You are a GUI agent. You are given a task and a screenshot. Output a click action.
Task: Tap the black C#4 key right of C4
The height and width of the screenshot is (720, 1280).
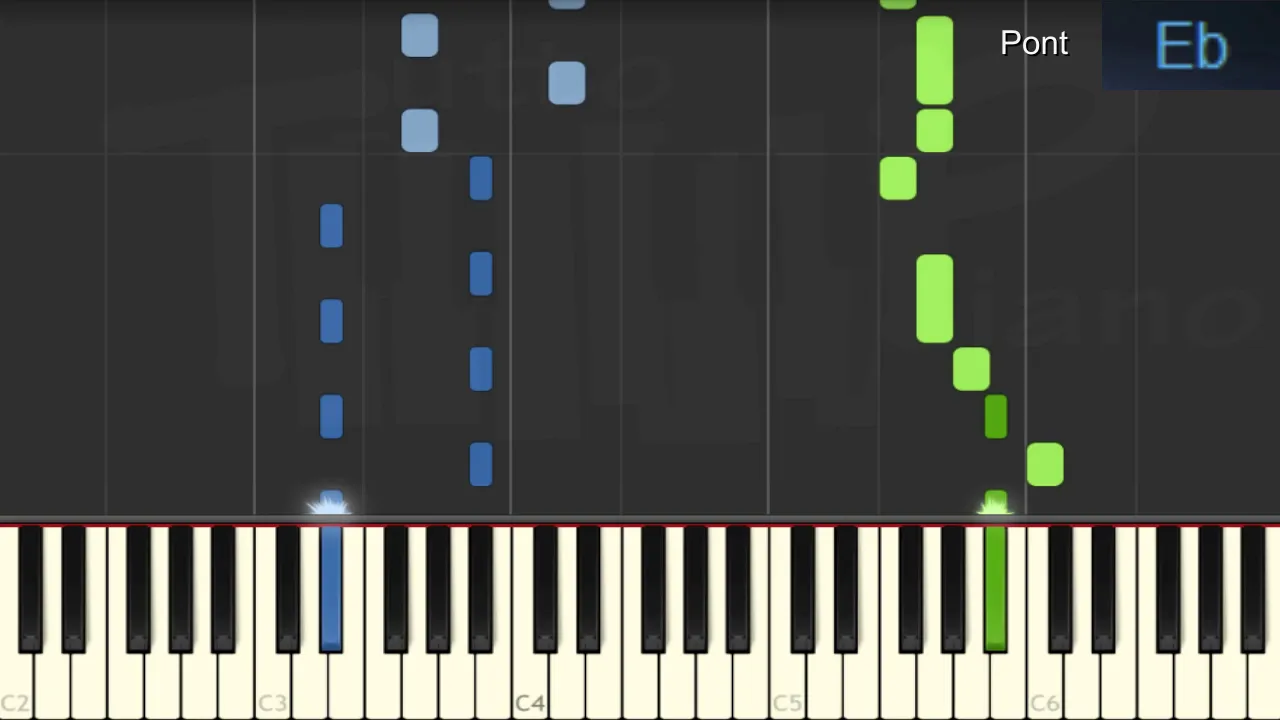click(x=546, y=589)
